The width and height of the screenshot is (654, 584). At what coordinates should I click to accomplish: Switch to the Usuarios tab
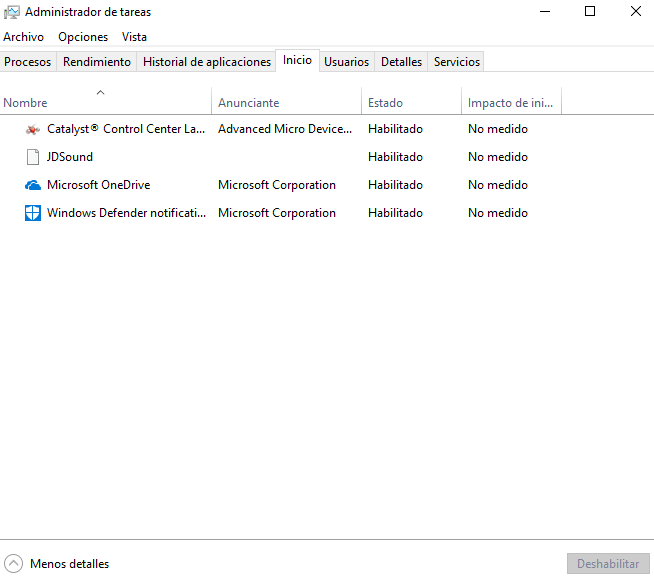pos(347,62)
